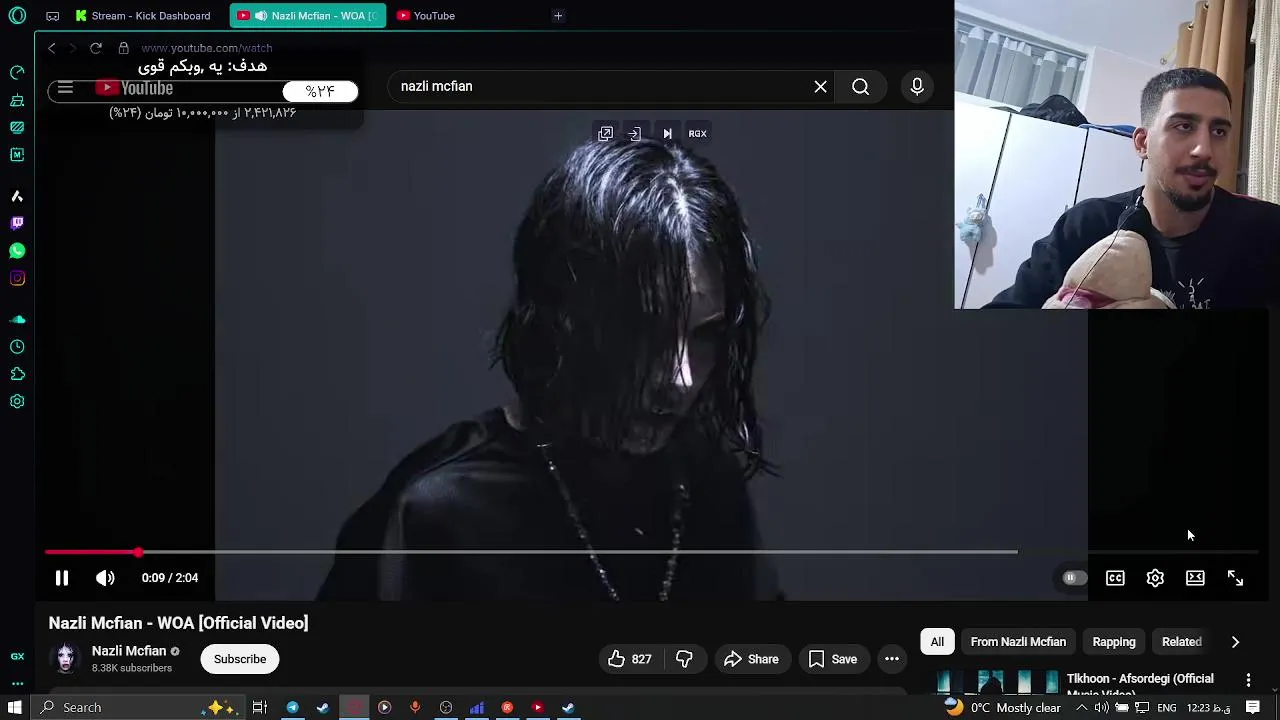The image size is (1280, 720).
Task: Click the RGX video enhancer icon
Action: 697,133
